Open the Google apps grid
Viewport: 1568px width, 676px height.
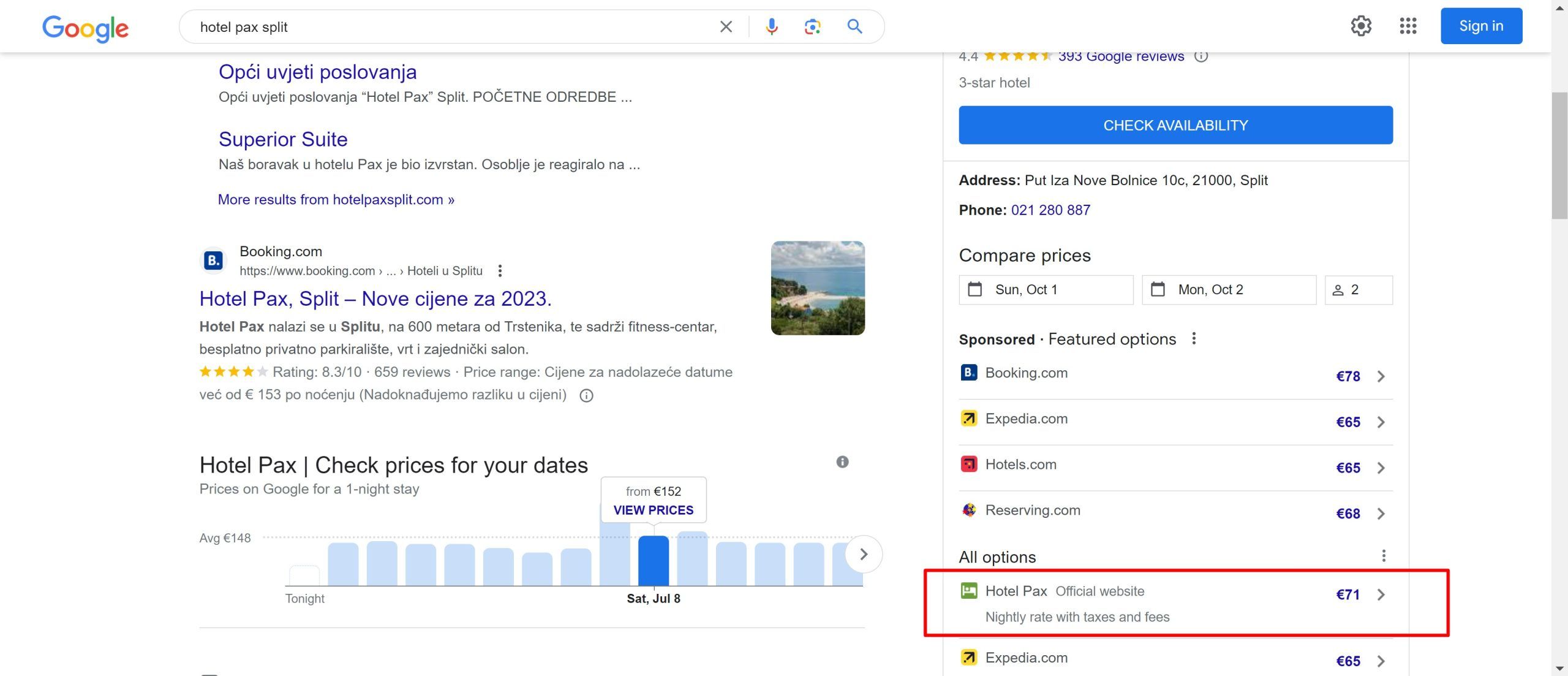click(x=1408, y=26)
